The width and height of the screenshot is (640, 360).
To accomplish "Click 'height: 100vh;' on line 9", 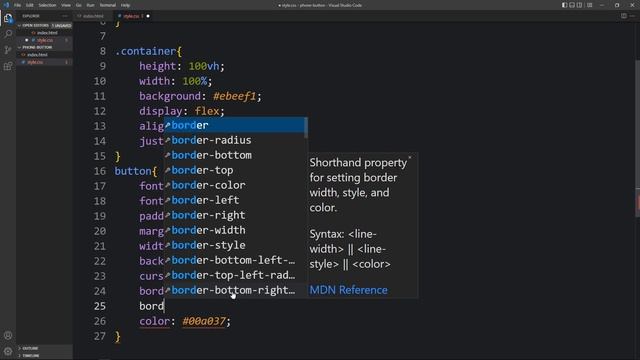I will (182, 66).
